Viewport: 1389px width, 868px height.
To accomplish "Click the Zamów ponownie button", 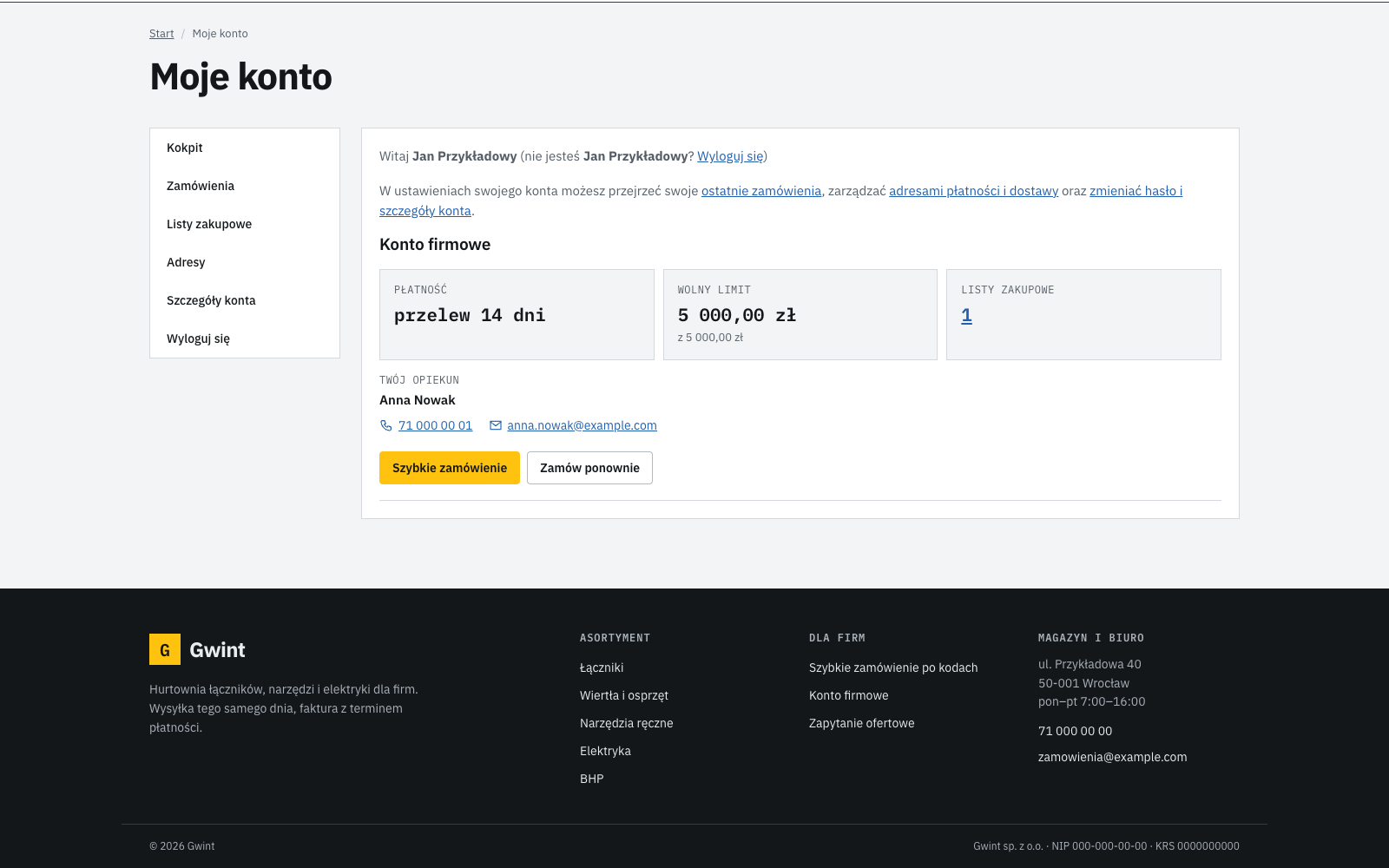I will 589,468.
